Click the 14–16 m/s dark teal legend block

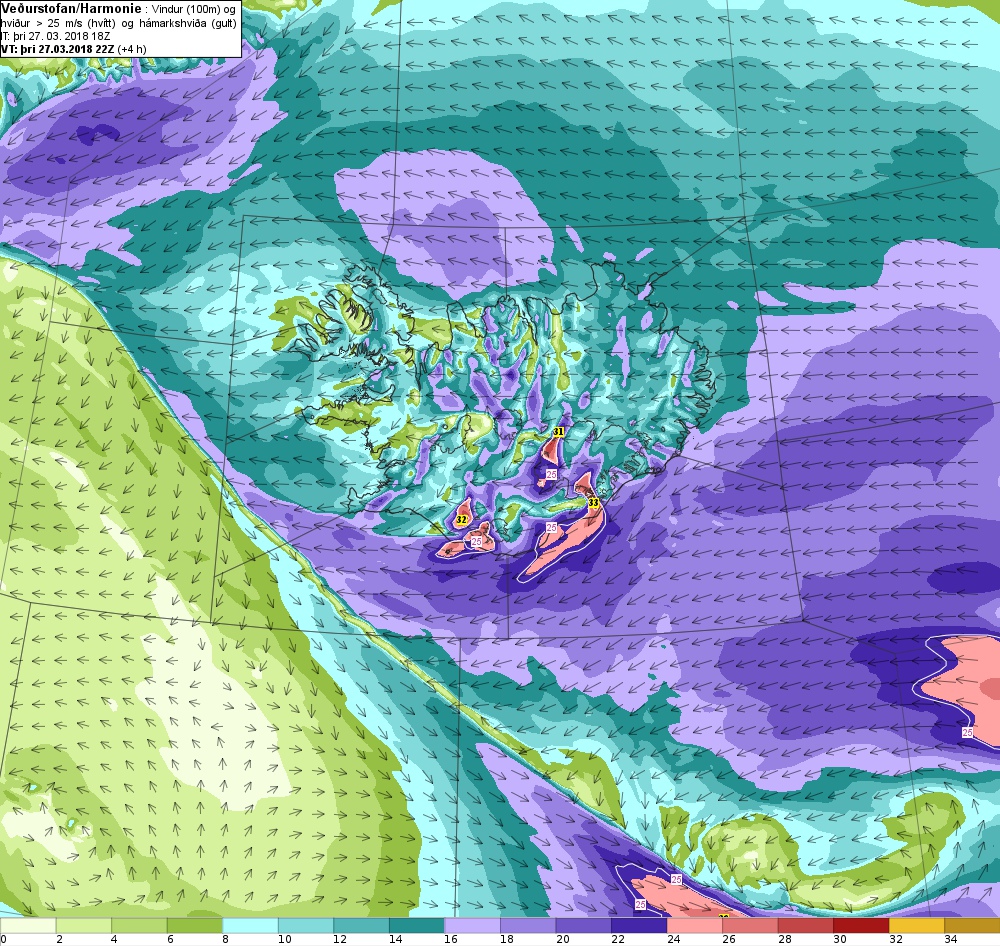pyautogui.click(x=416, y=925)
